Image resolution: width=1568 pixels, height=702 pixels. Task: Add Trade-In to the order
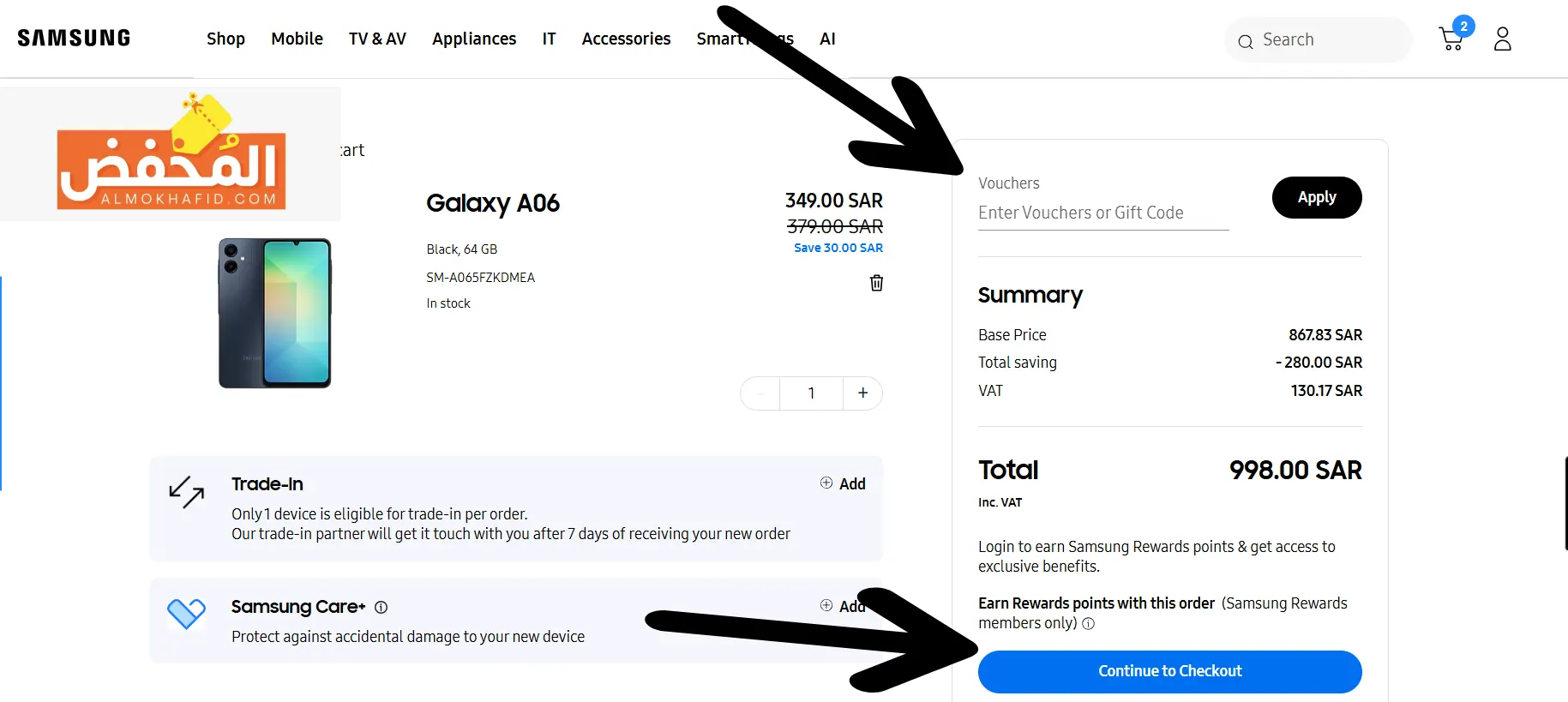pos(843,483)
